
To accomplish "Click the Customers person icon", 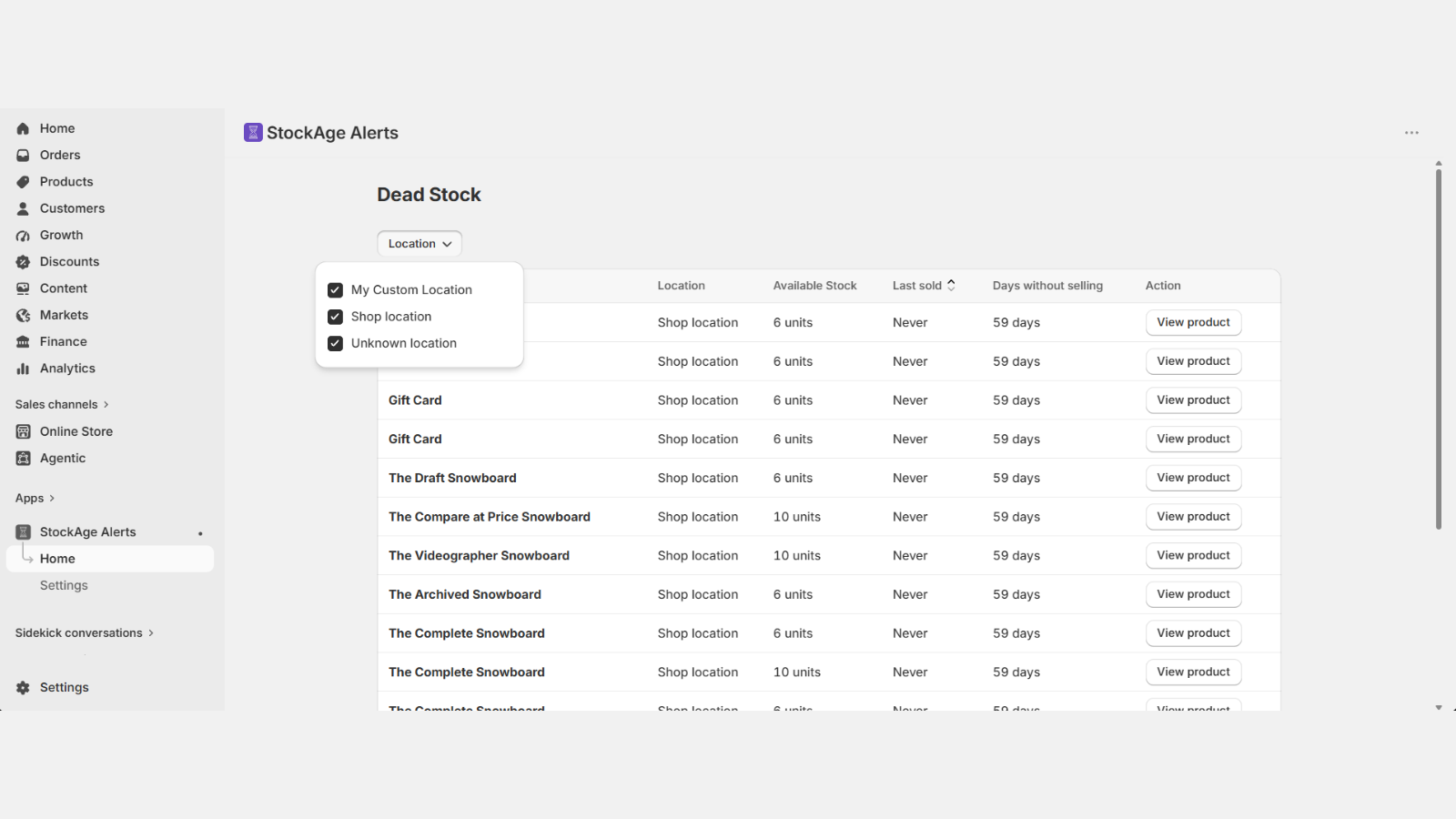I will [x=23, y=208].
